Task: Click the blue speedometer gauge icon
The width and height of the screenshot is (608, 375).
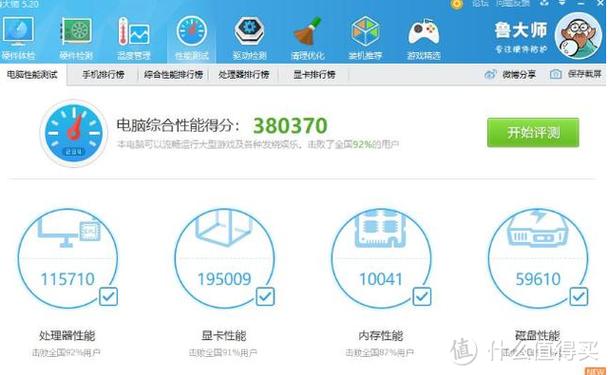Action: (x=73, y=133)
